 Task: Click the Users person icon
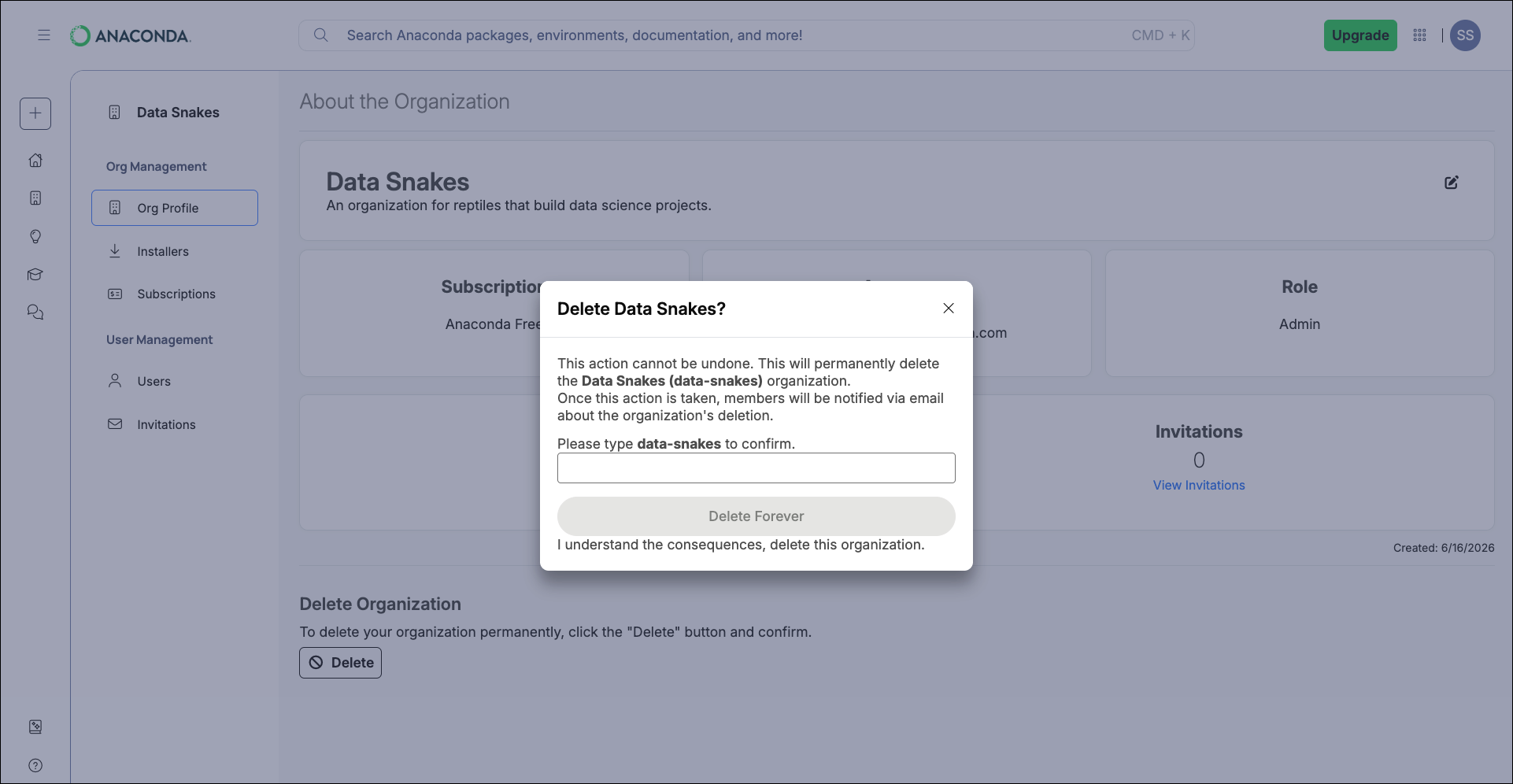[x=115, y=381]
